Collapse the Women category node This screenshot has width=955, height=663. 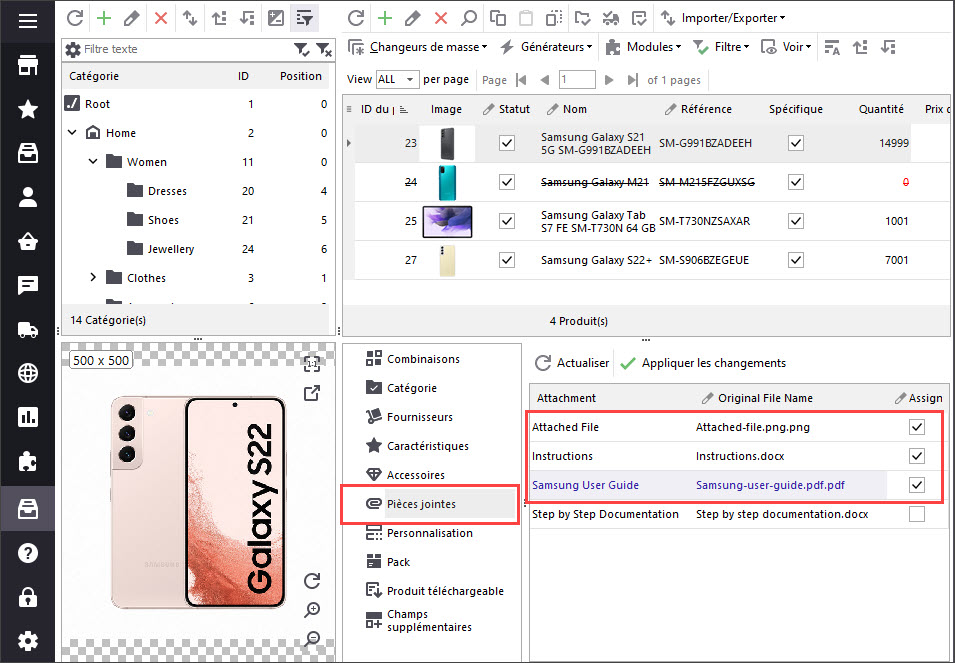pyautogui.click(x=93, y=161)
